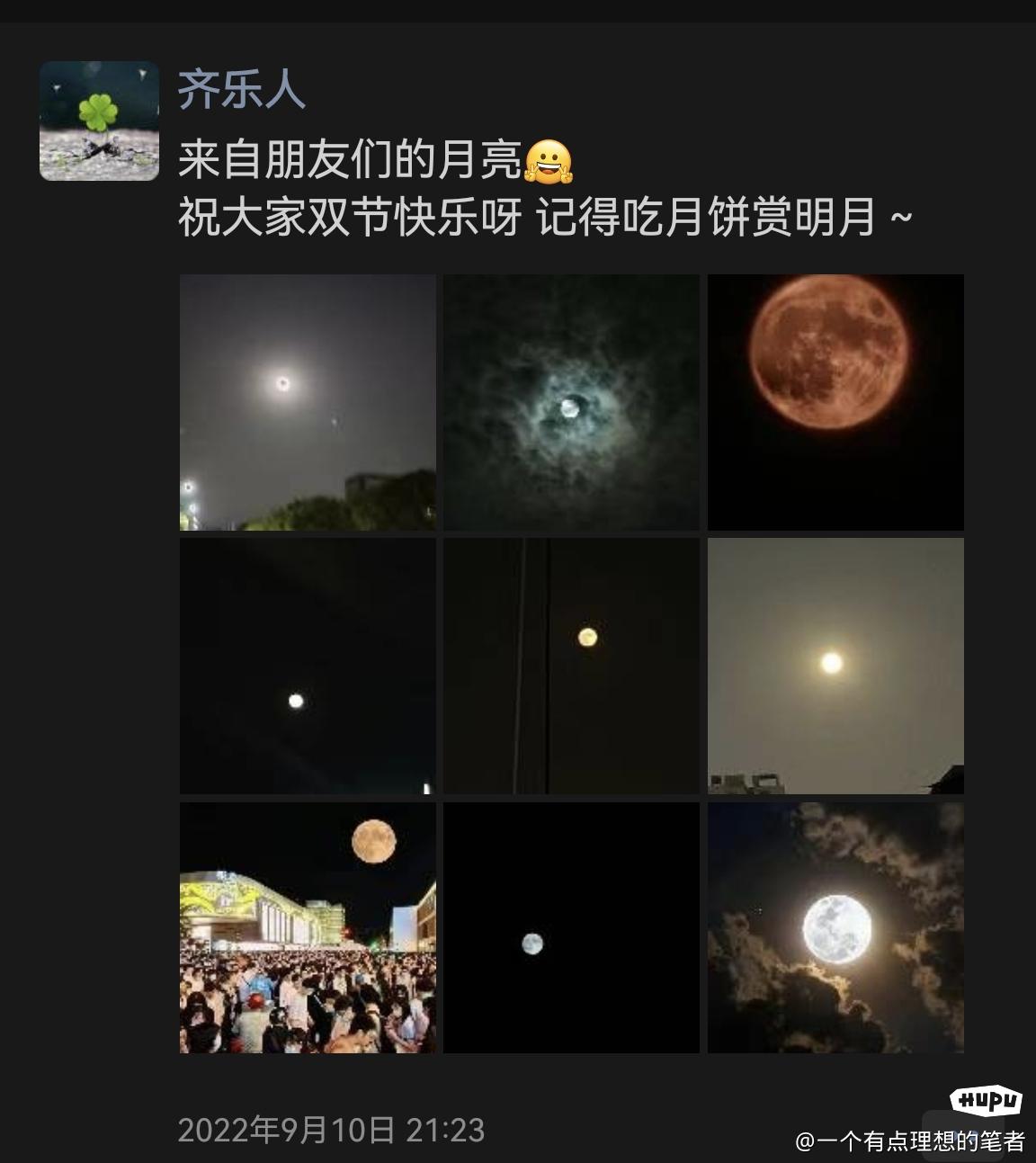Click the @一个有点理想的笔者 watermark text
Viewport: 1036px width, 1163px height.
pyautogui.click(x=910, y=1141)
